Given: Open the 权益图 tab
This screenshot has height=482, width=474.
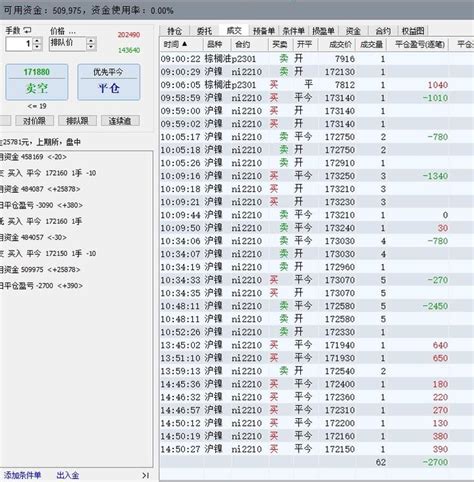Looking at the screenshot, I should pos(413,31).
